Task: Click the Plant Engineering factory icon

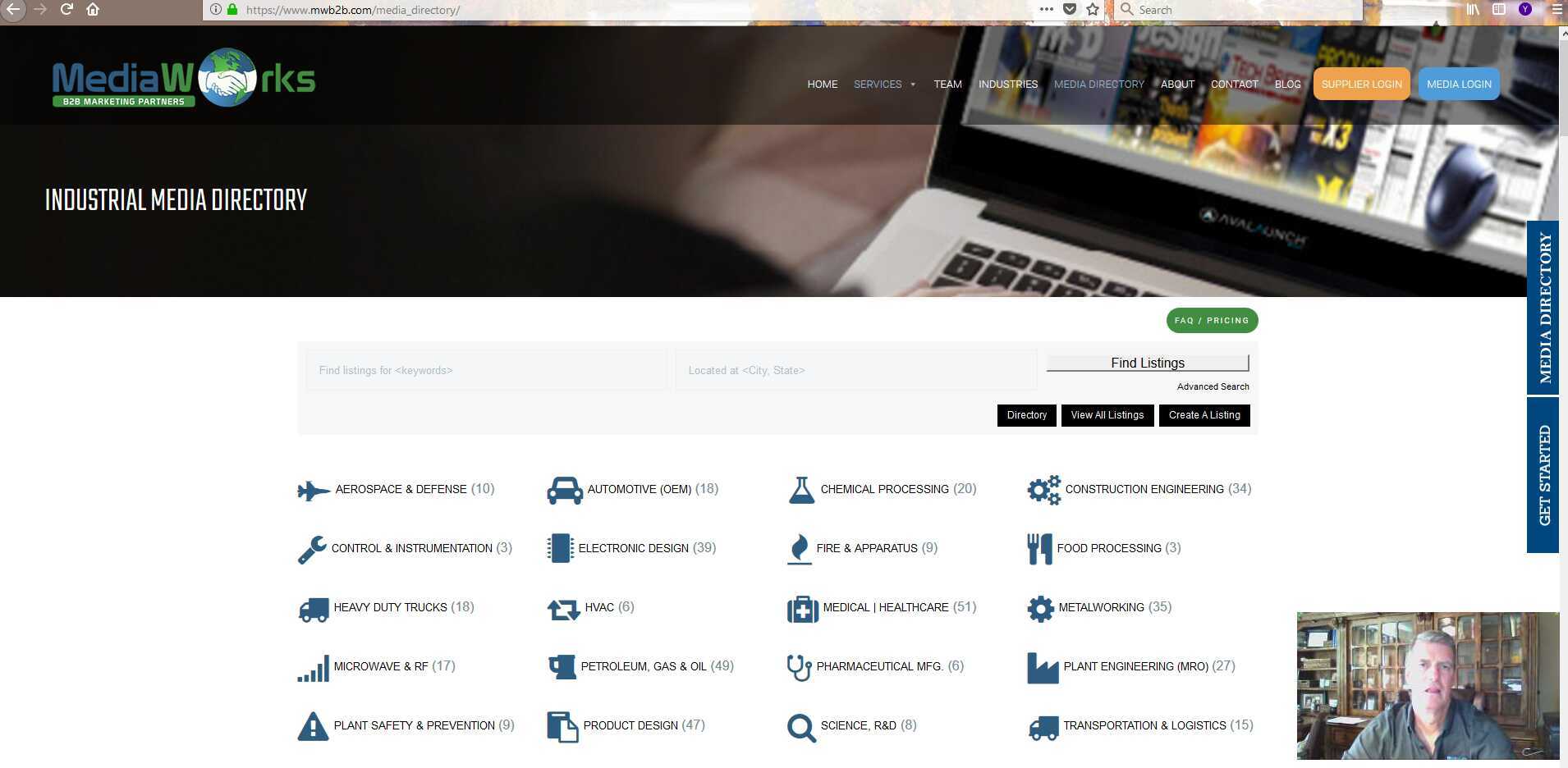Action: pyautogui.click(x=1043, y=668)
